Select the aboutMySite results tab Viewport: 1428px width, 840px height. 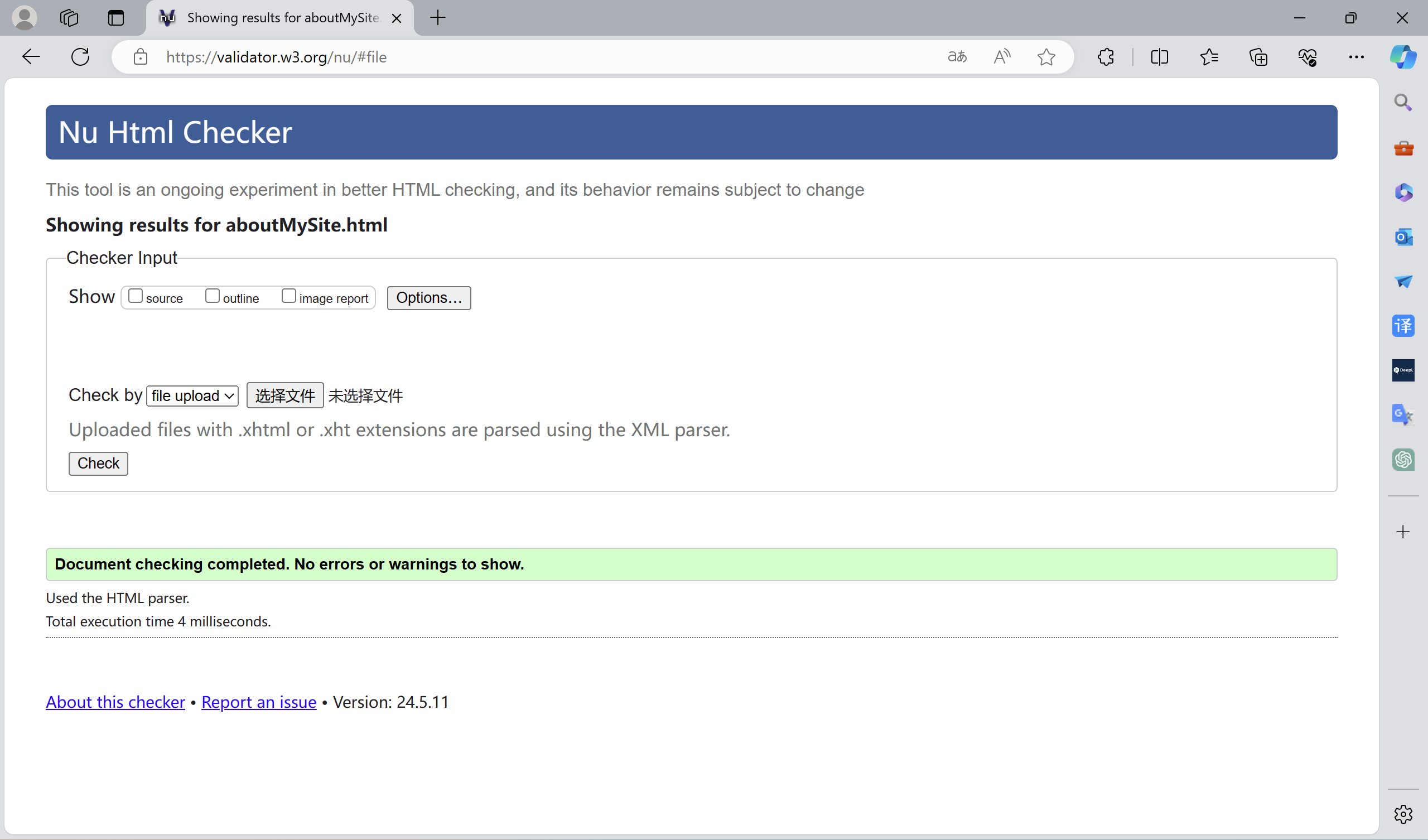point(281,18)
